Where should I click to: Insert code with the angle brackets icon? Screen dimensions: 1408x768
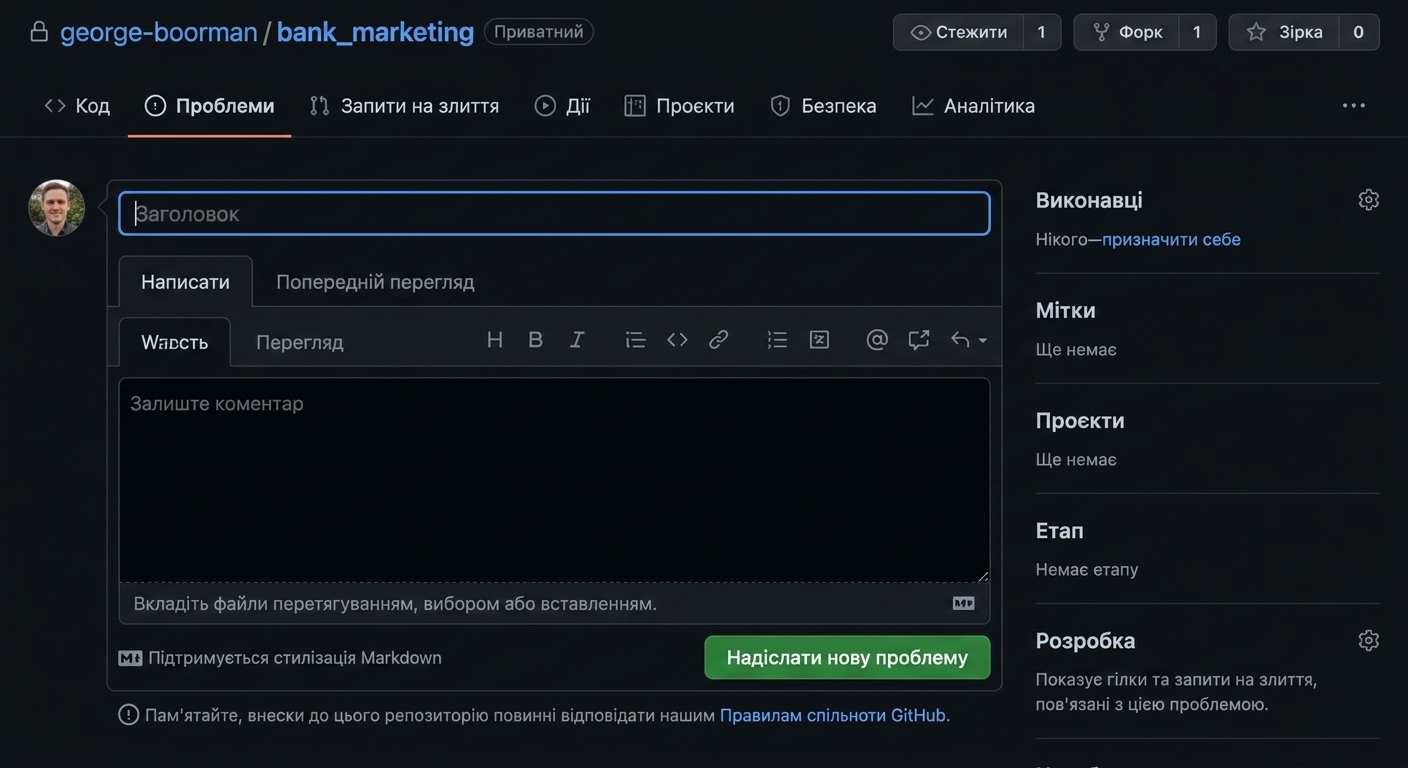(677, 340)
